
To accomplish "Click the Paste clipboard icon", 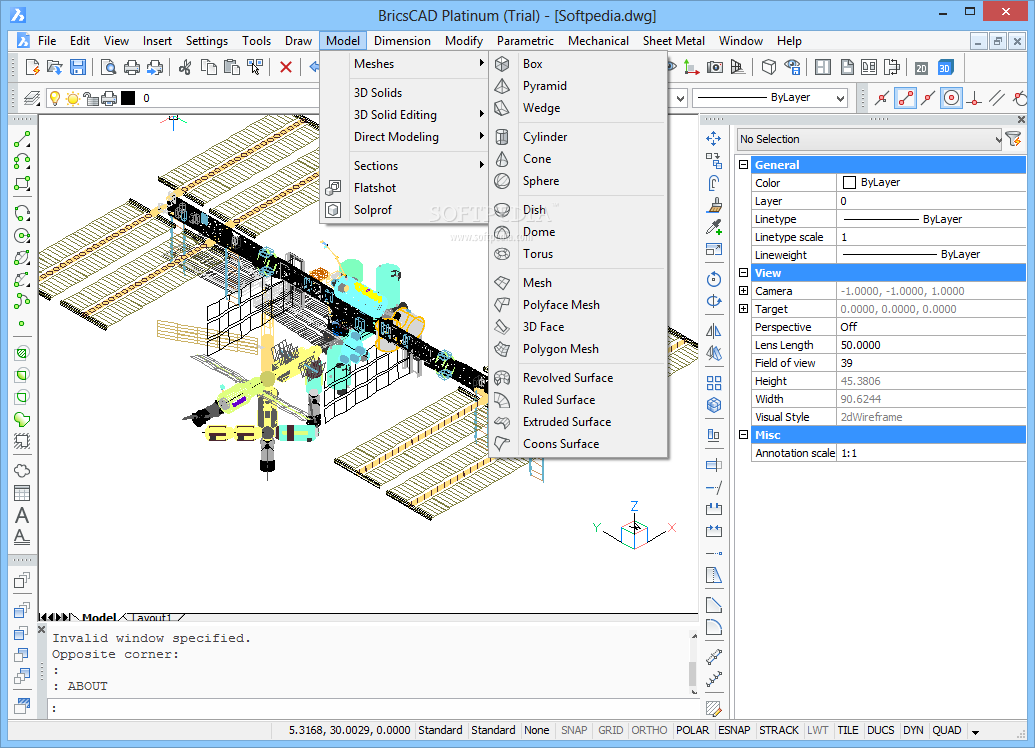I will 232,67.
